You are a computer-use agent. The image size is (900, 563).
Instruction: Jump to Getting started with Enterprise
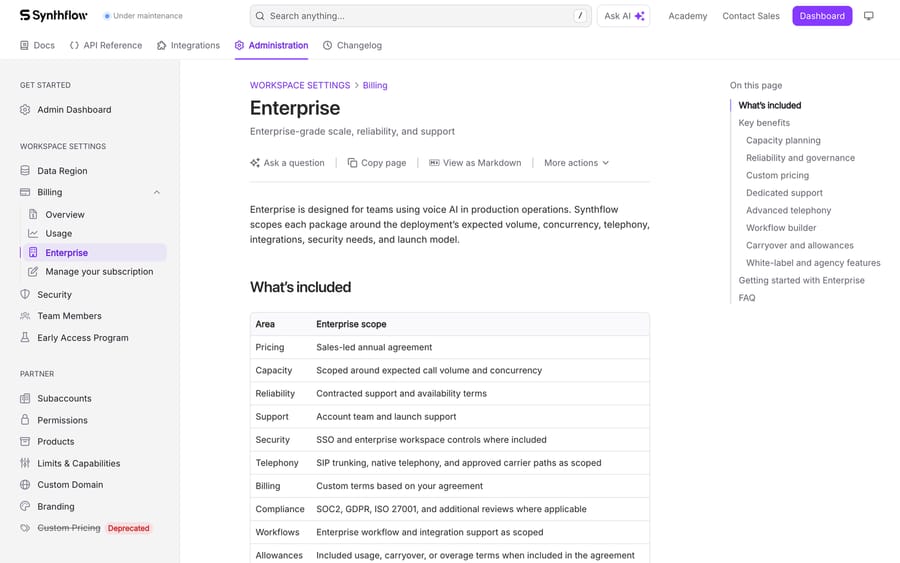tap(801, 280)
